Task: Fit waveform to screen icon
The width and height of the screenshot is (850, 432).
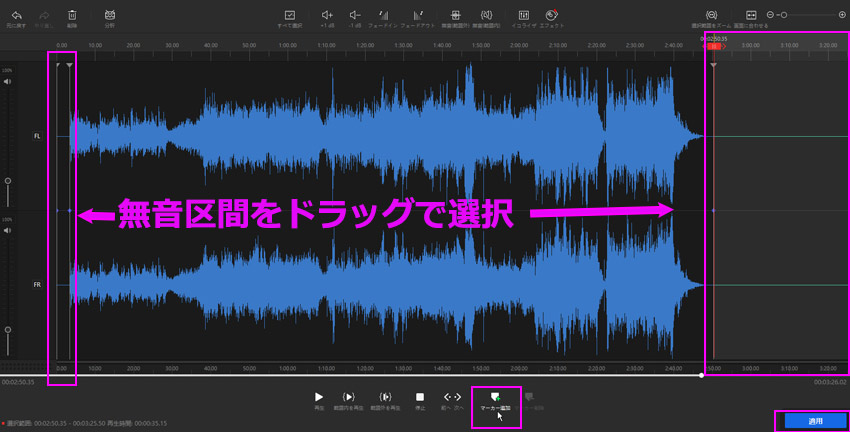Action: tap(751, 15)
